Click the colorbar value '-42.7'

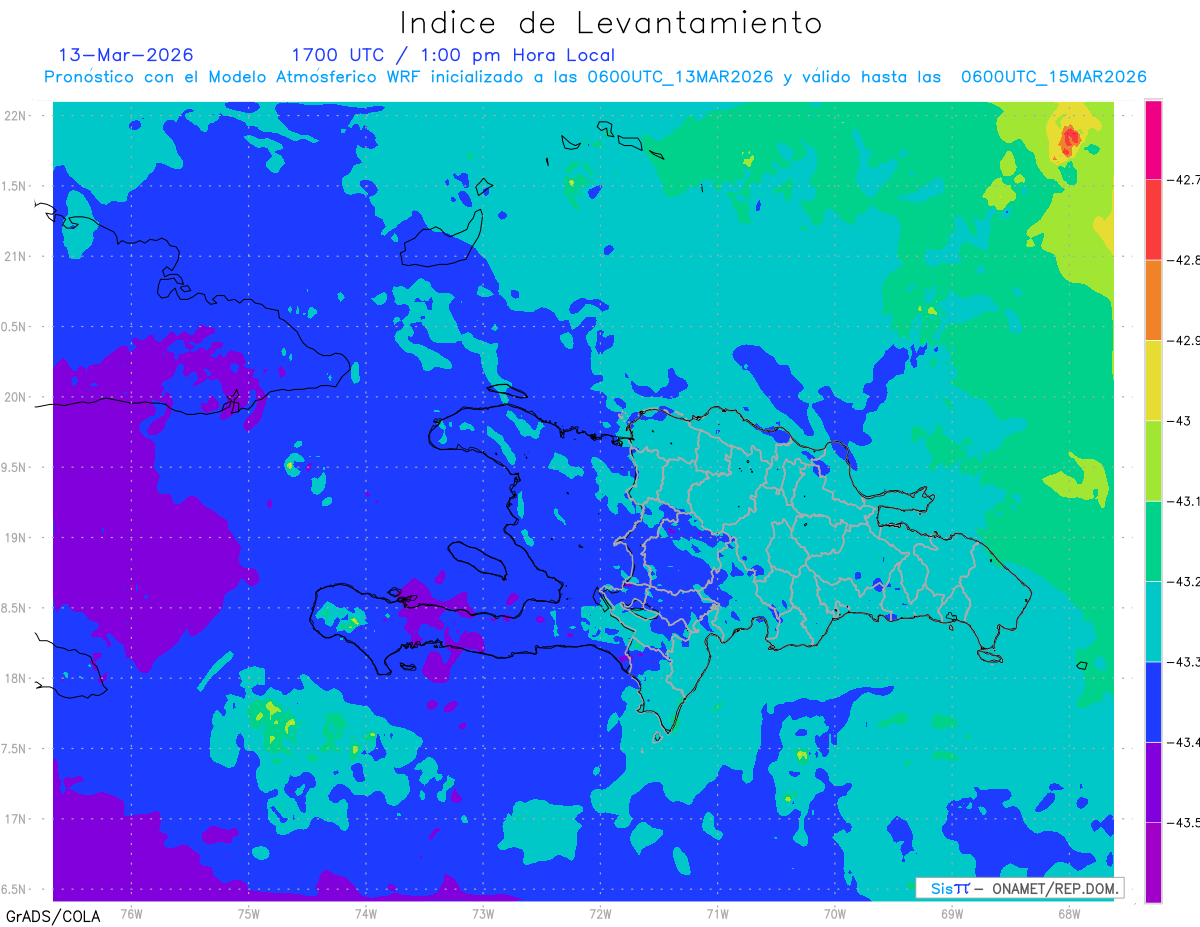1183,180
